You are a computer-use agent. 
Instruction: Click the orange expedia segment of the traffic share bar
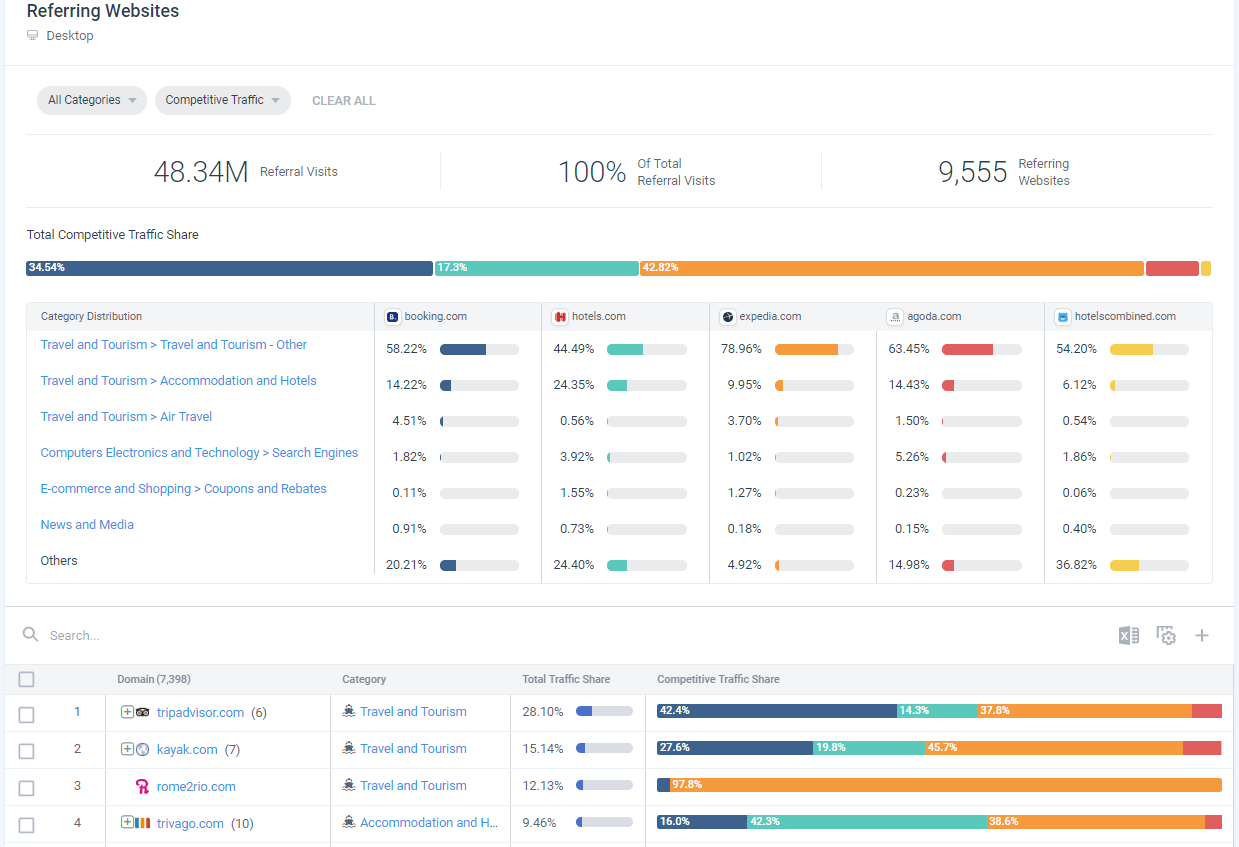click(890, 267)
